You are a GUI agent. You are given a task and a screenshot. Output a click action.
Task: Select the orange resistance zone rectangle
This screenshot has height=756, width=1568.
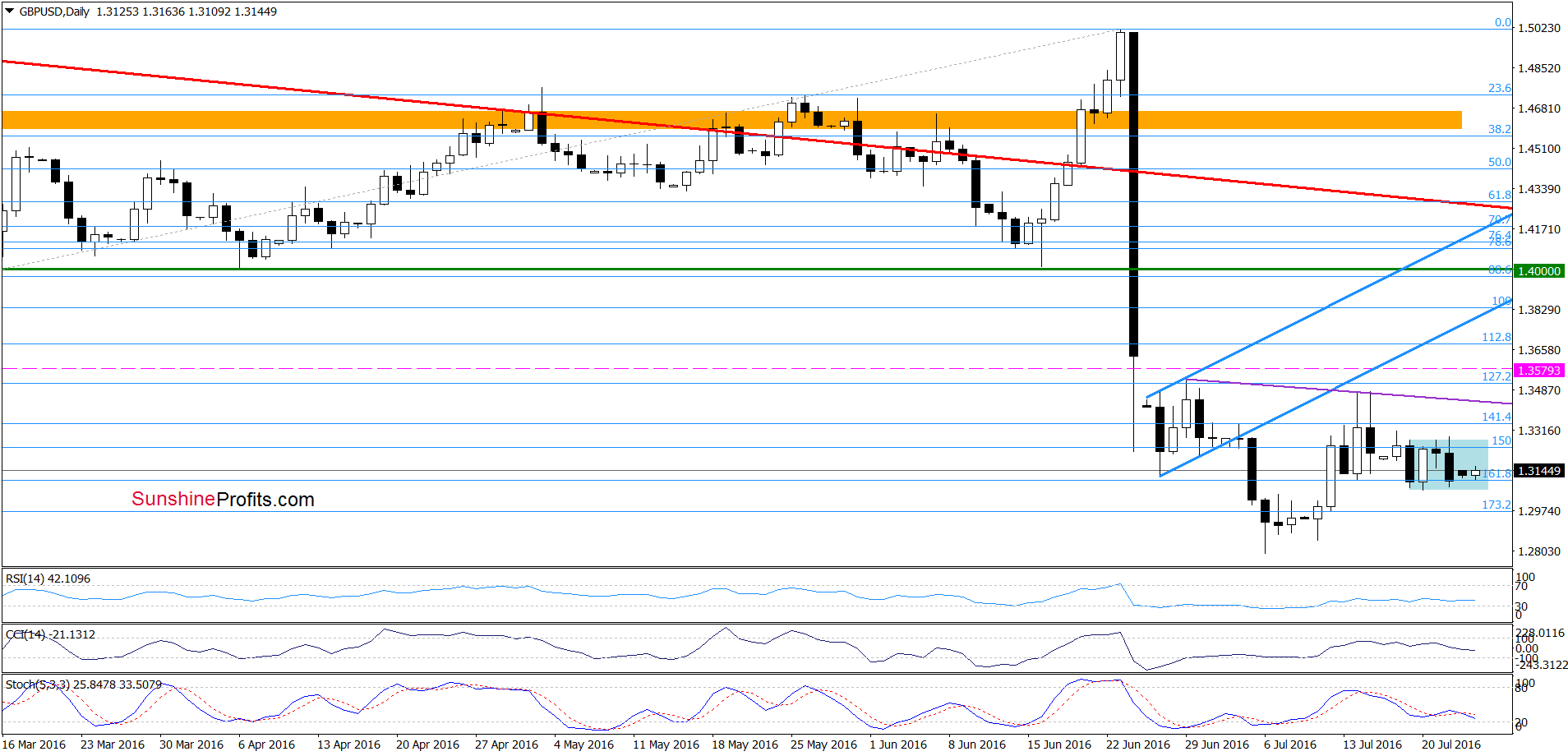point(731,120)
